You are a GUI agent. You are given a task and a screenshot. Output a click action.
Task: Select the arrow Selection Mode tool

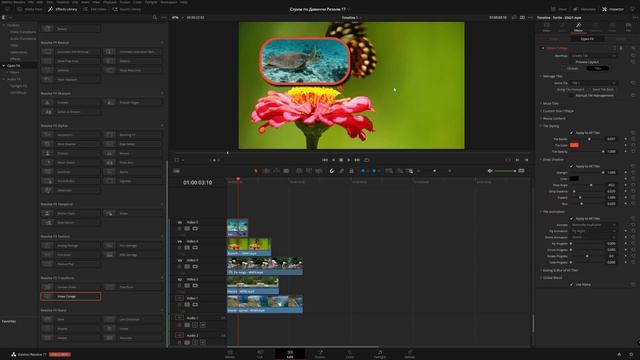(256, 171)
